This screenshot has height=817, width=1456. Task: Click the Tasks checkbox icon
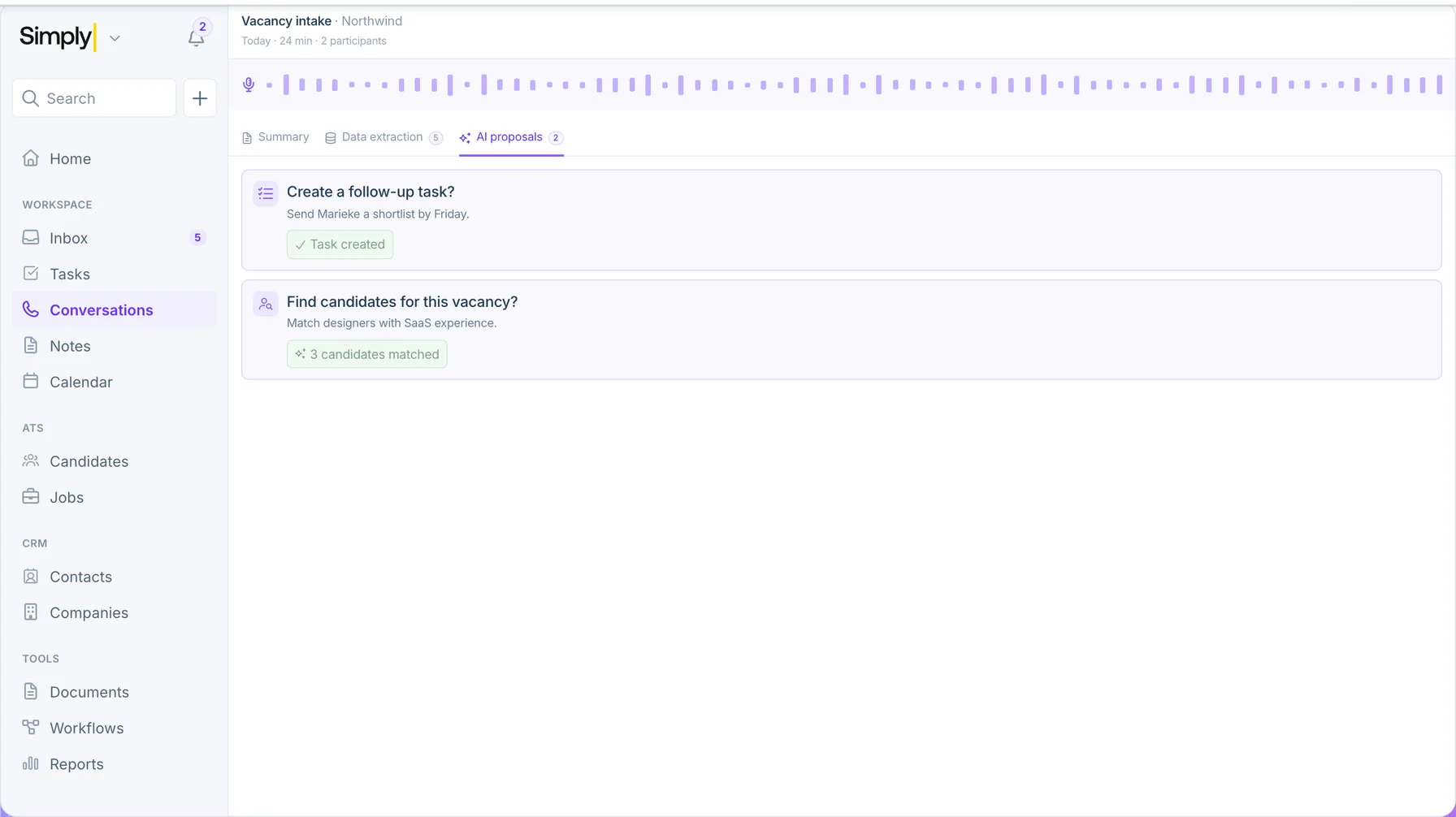(x=31, y=273)
